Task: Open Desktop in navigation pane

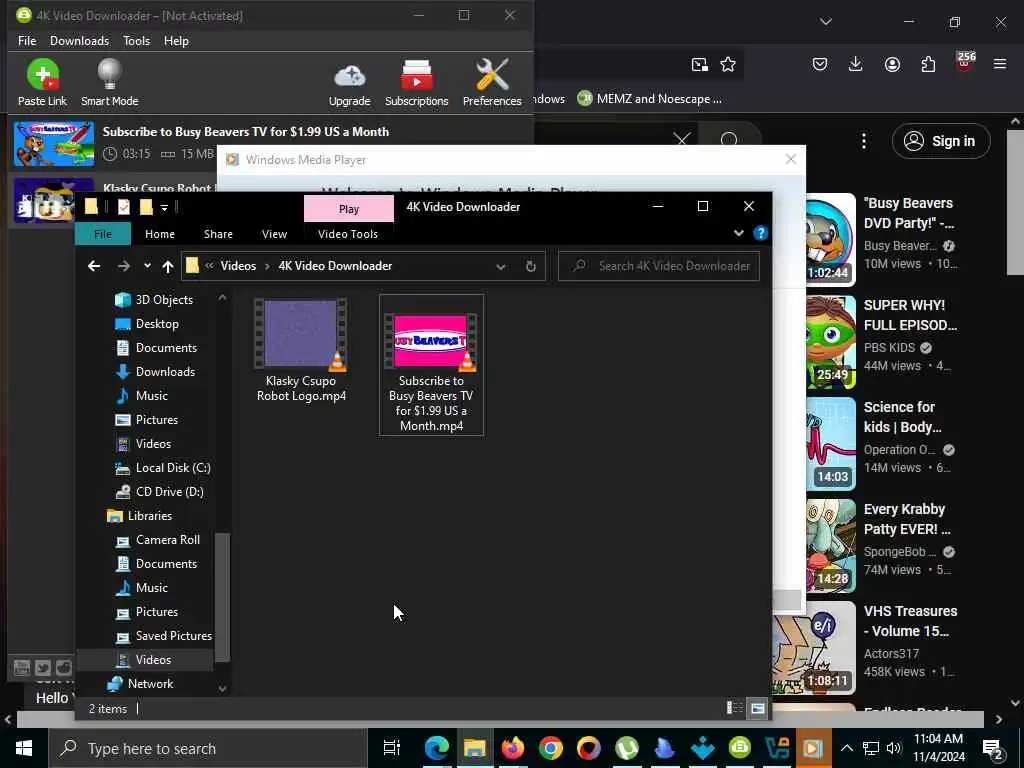Action: (147, 324)
